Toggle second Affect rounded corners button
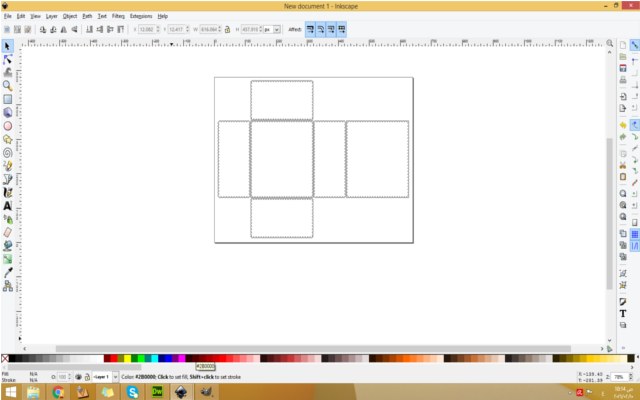640x400 pixels. (x=321, y=29)
